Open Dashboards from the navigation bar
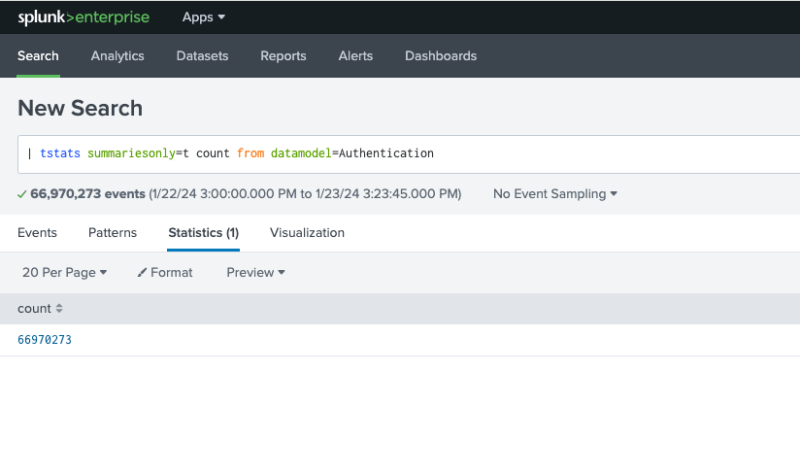Viewport: 800px width, 472px height. 440,56
